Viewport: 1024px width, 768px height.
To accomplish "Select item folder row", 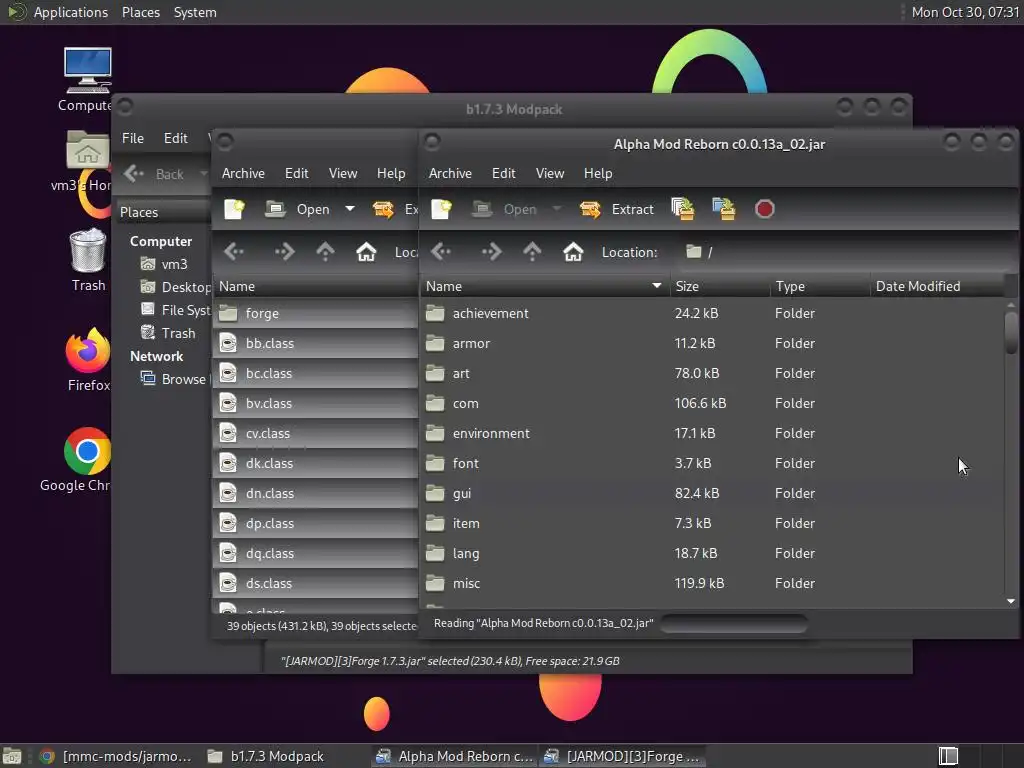I will pos(712,524).
